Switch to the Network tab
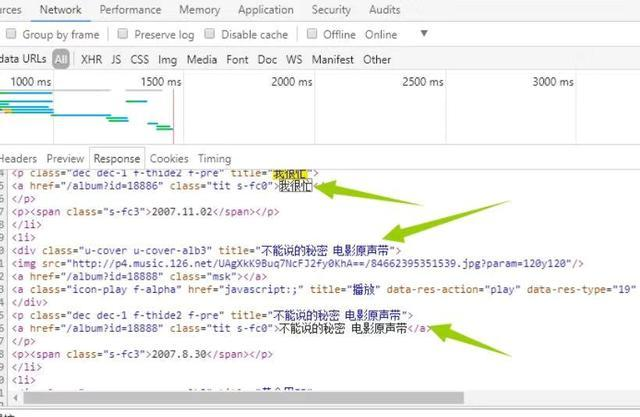Viewport: 640px width, 417px height. (x=60, y=9)
